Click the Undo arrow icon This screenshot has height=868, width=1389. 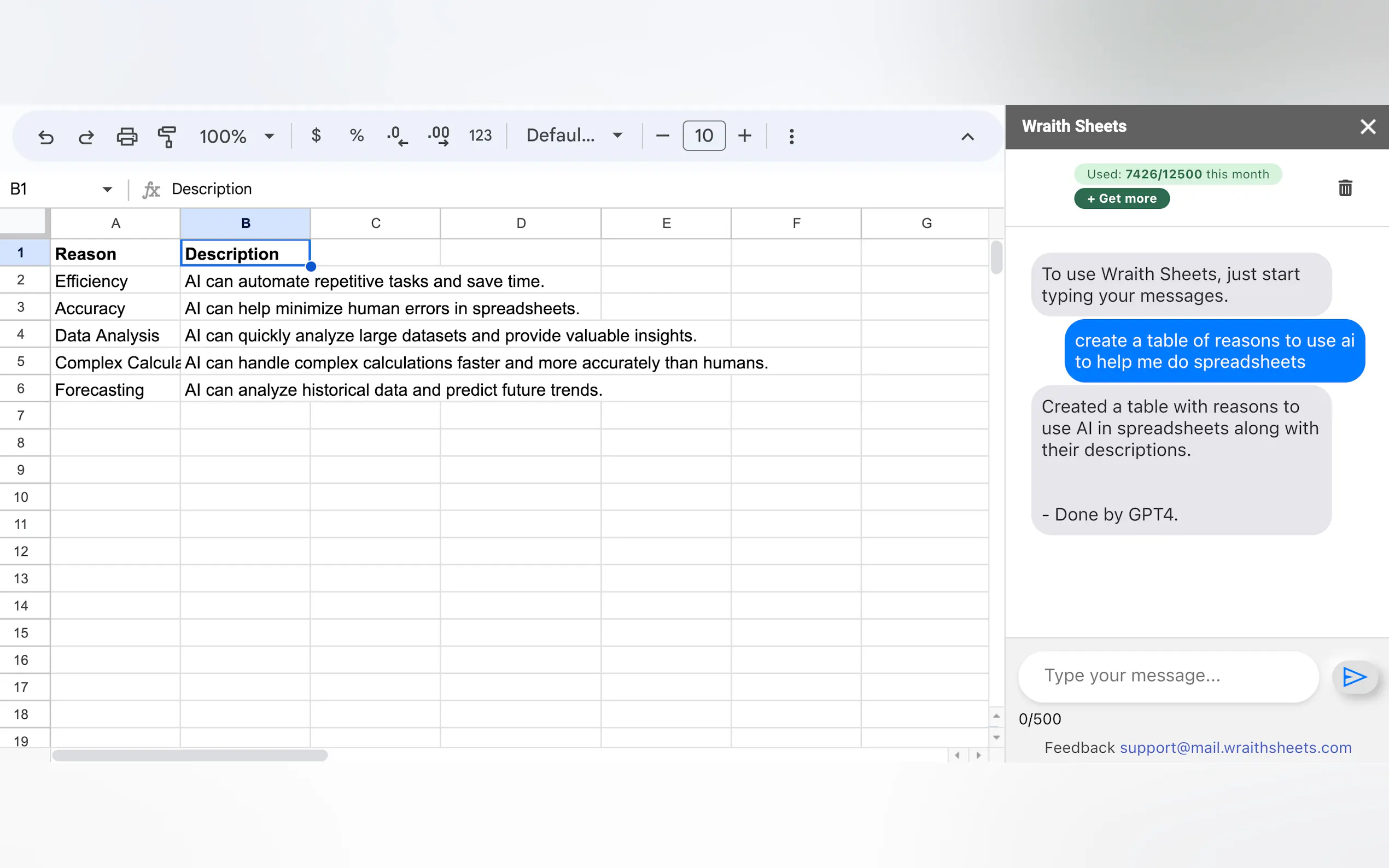tap(46, 137)
